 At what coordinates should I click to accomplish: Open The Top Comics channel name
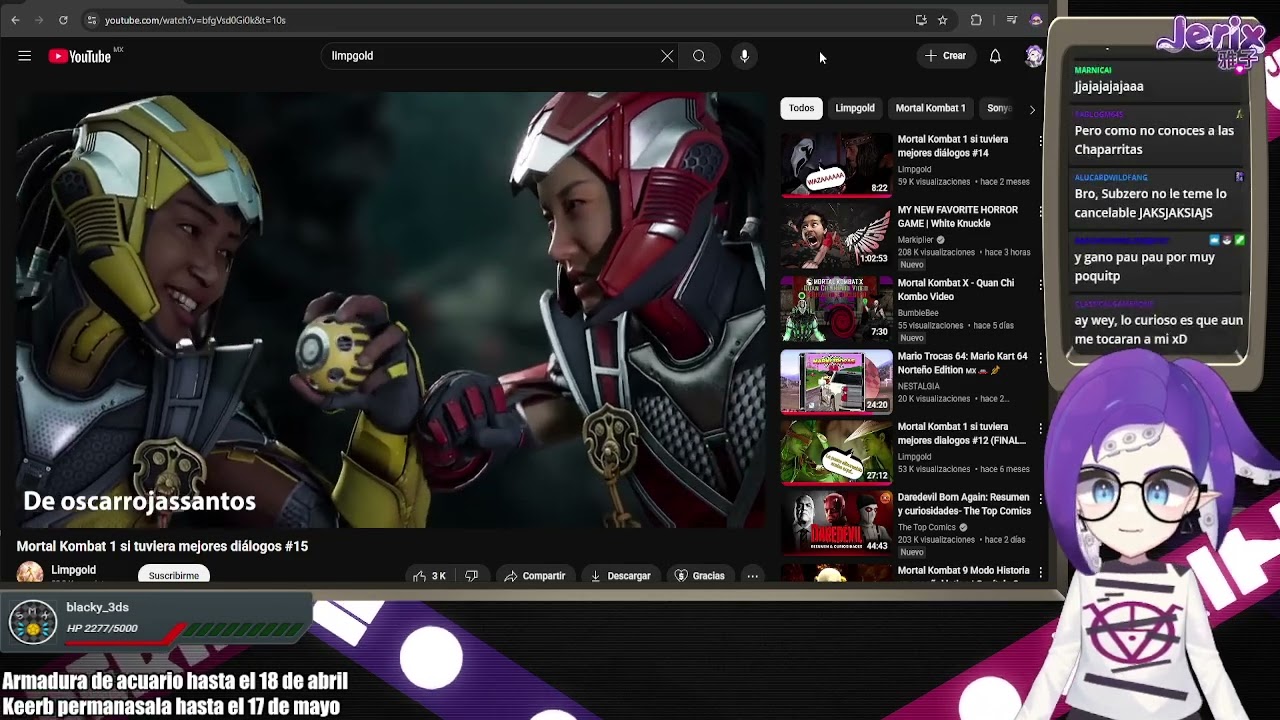pyautogui.click(x=926, y=527)
